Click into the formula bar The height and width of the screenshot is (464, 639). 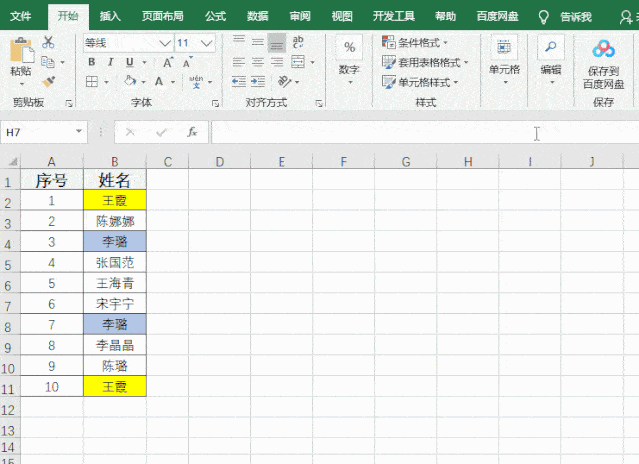425,132
